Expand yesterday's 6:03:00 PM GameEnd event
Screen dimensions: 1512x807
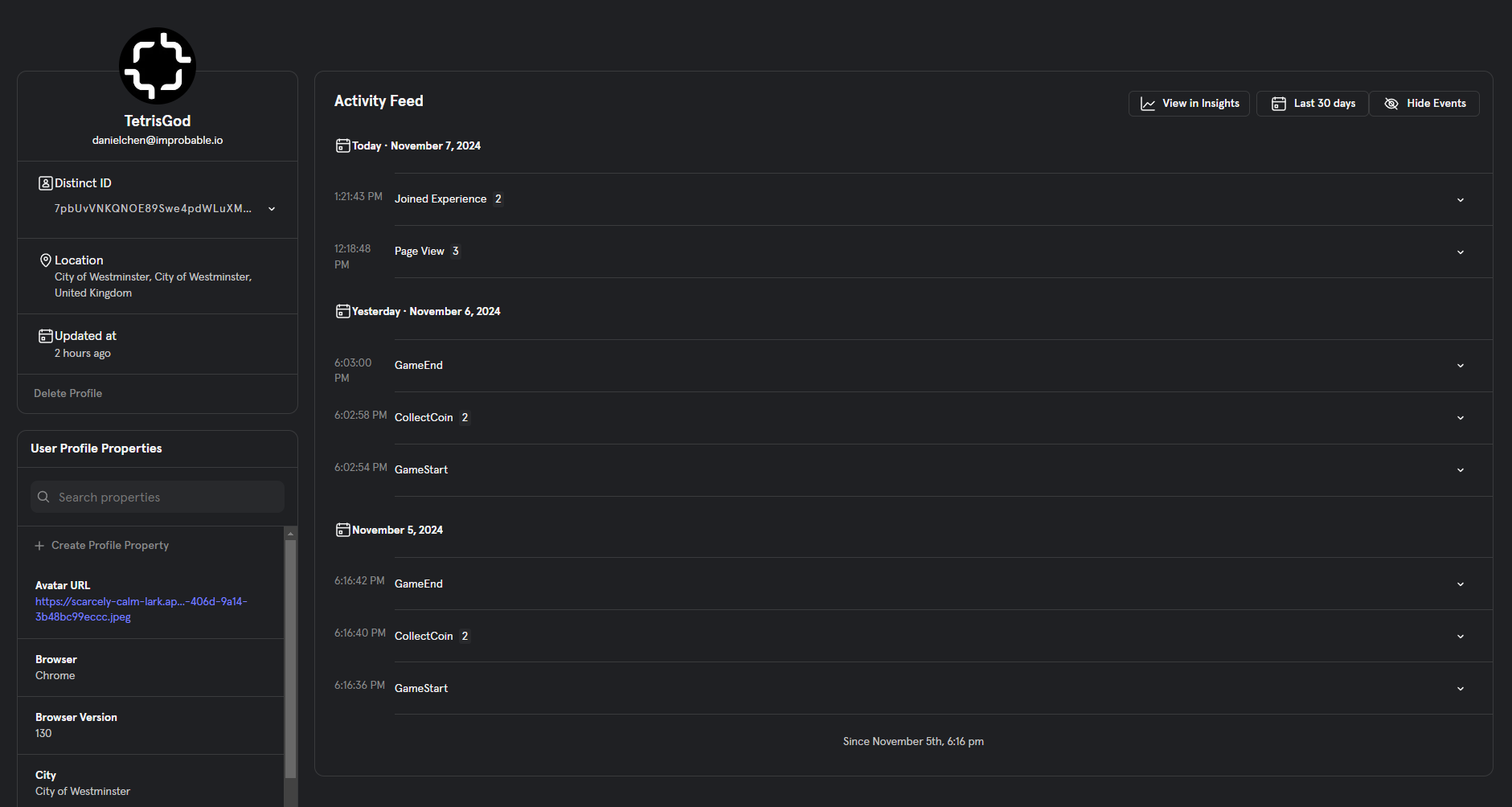tap(1461, 366)
